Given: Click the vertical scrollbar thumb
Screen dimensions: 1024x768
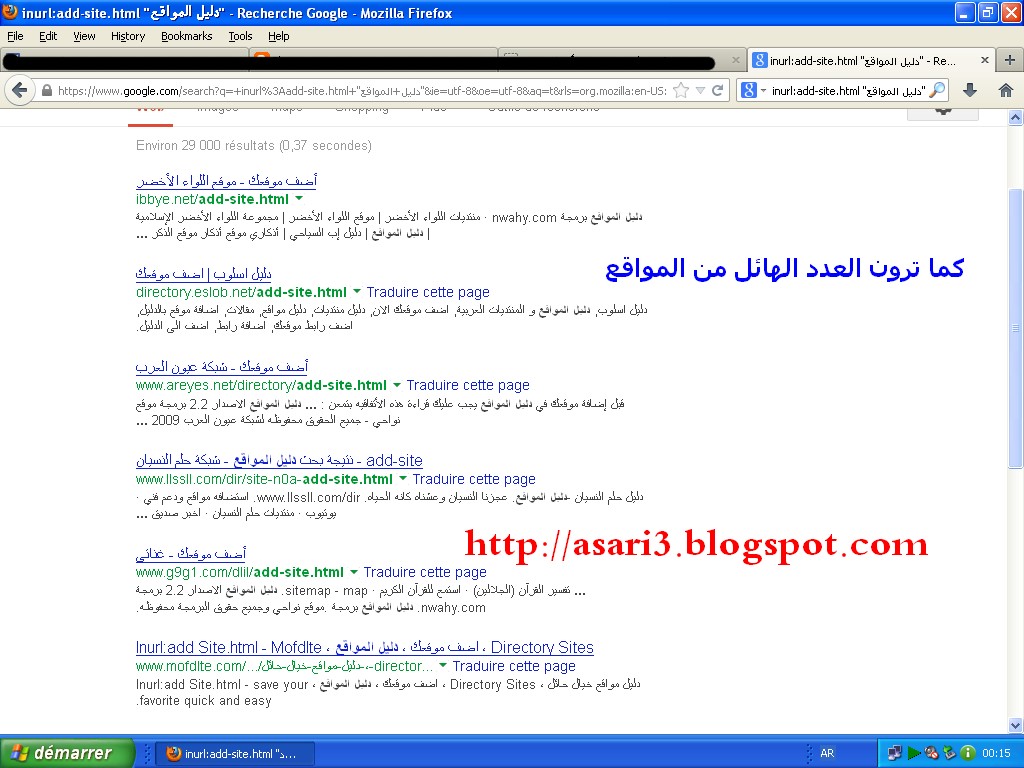Looking at the screenshot, I should (1016, 328).
